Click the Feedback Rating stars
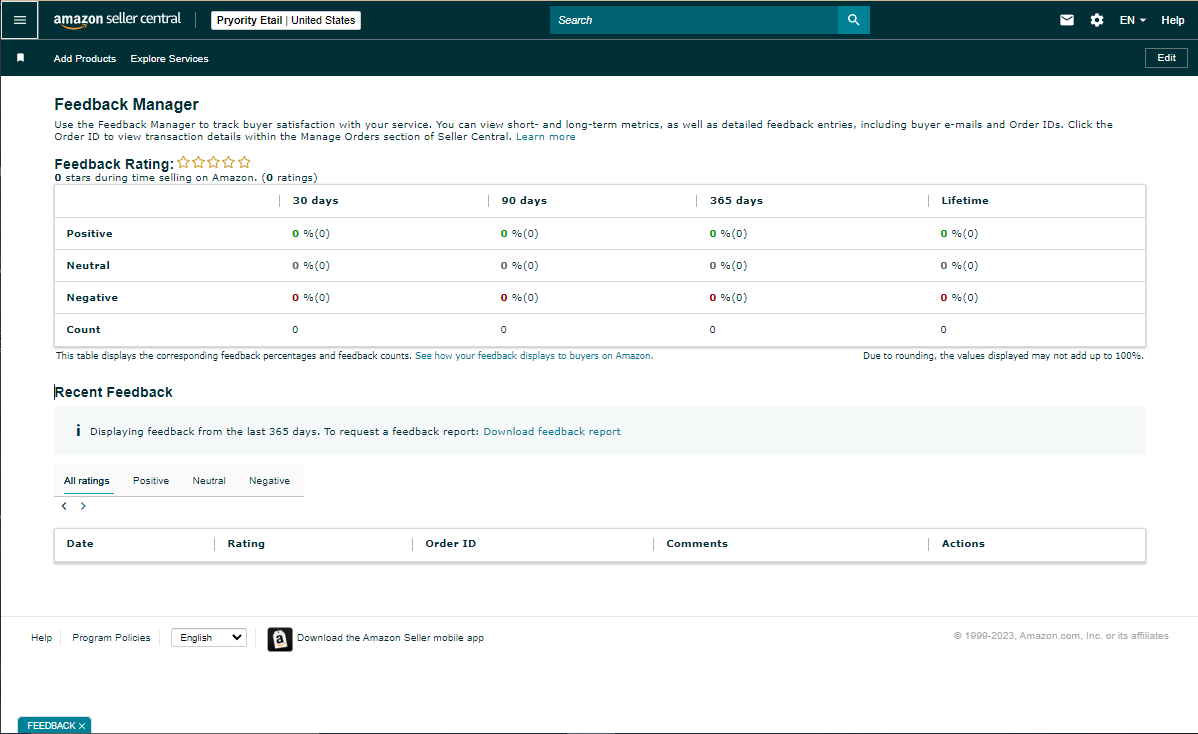This screenshot has width=1198, height=734. pos(213,162)
